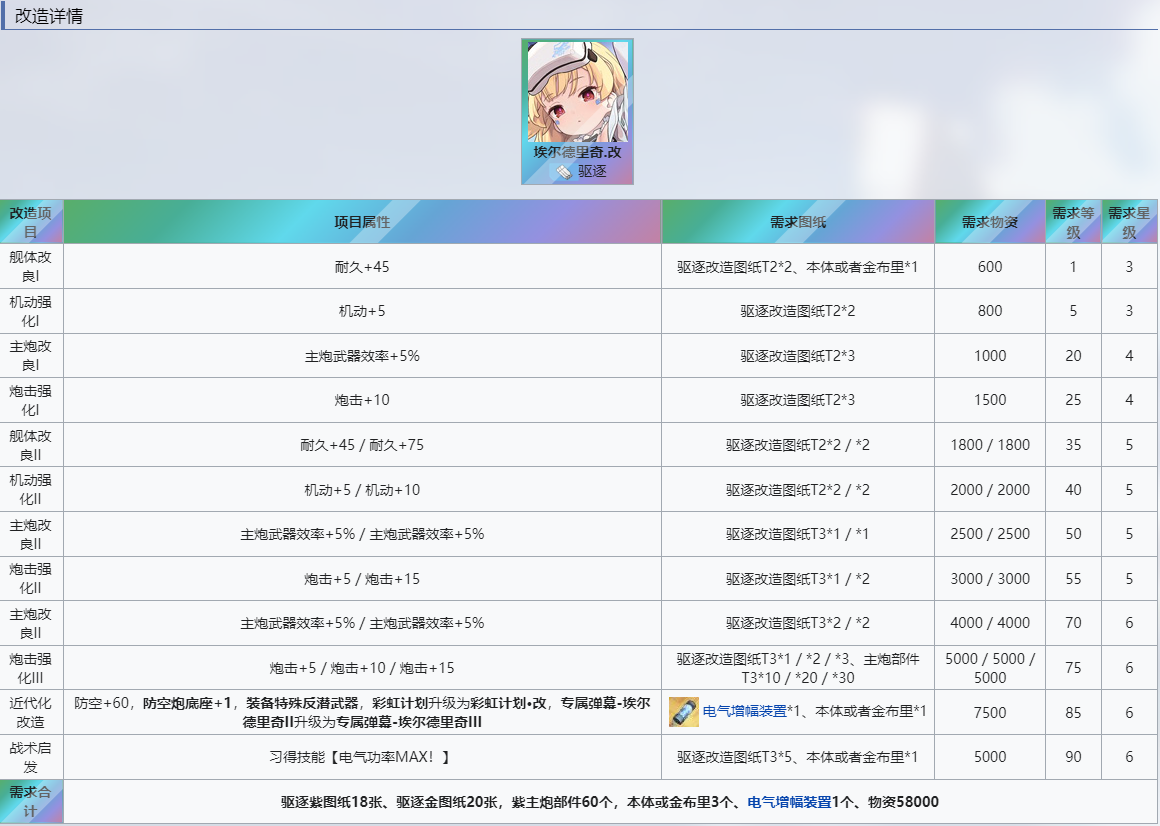Click the 1000 resource cost cell
This screenshot has height=826, width=1160.
990,356
